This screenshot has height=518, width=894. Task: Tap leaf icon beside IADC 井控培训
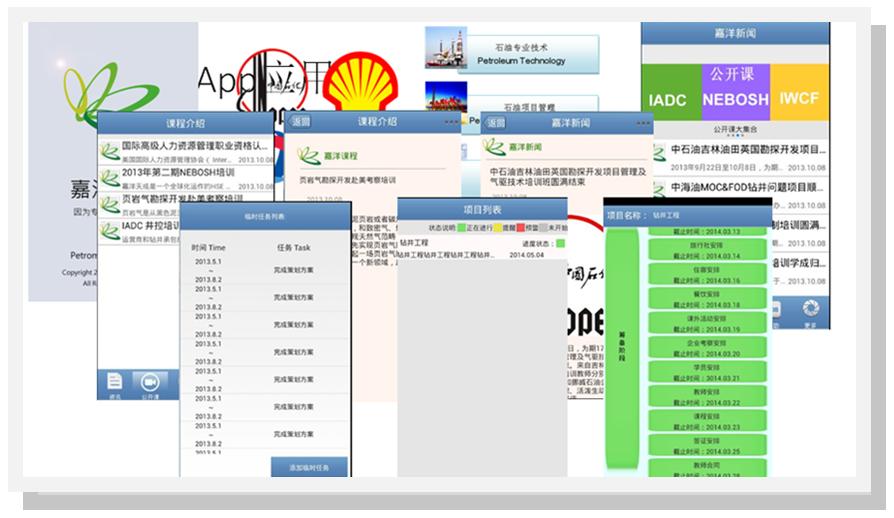(109, 231)
